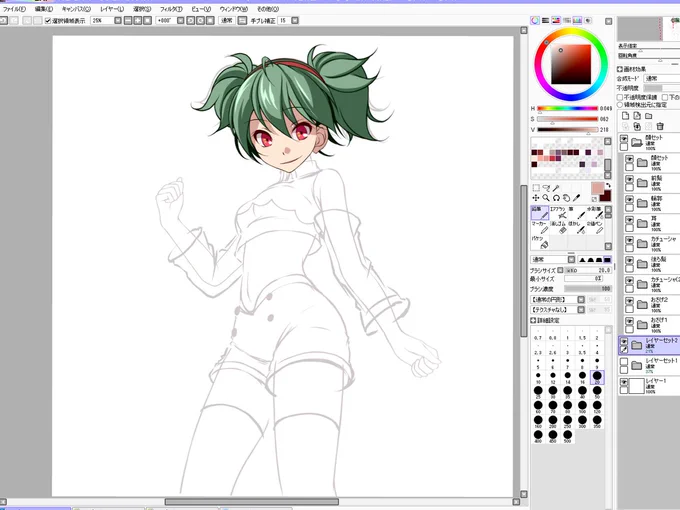Pick the Eraser (消しゴム) tool
680x510 pixels.
click(559, 227)
